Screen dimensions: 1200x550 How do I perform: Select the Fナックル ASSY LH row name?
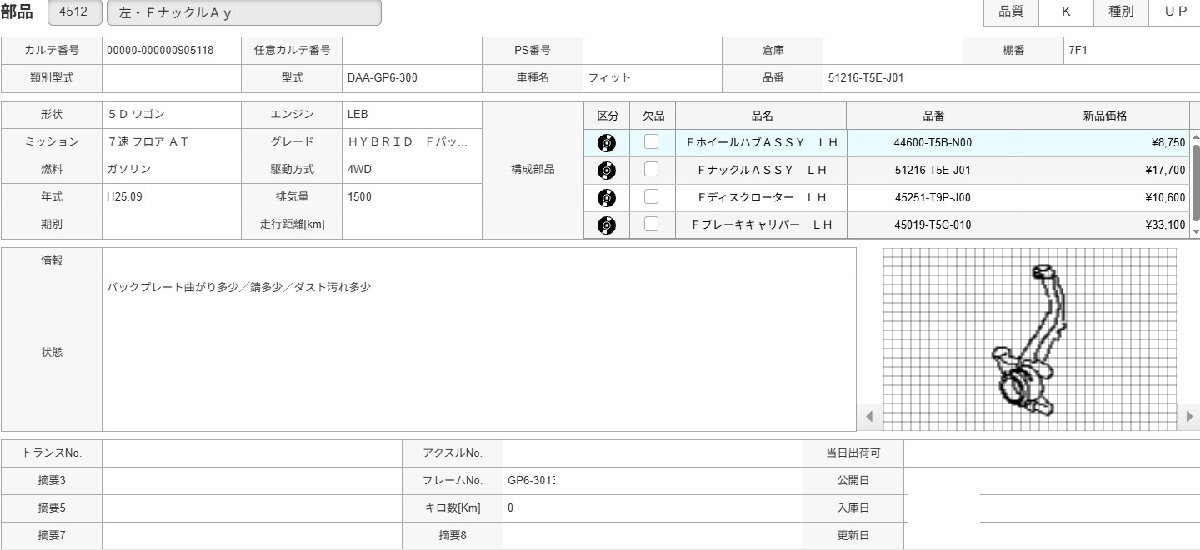762,170
